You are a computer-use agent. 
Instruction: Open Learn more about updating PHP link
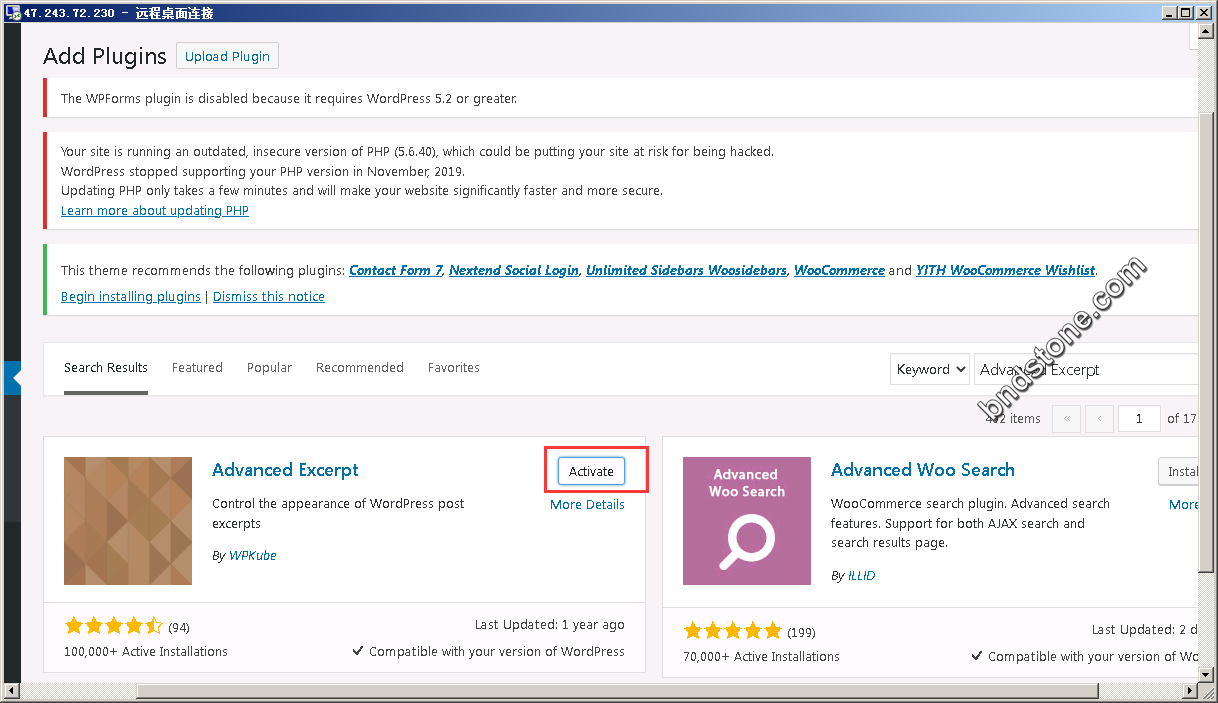click(155, 211)
